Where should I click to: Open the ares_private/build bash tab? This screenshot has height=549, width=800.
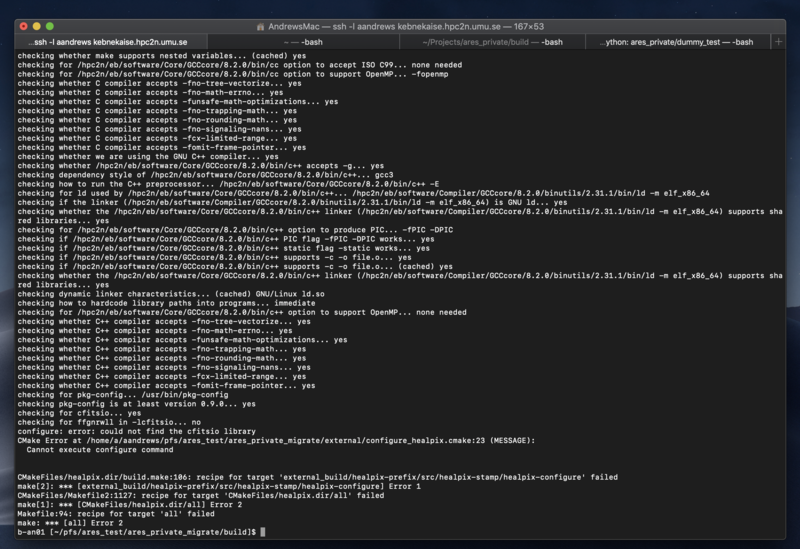tap(492, 42)
